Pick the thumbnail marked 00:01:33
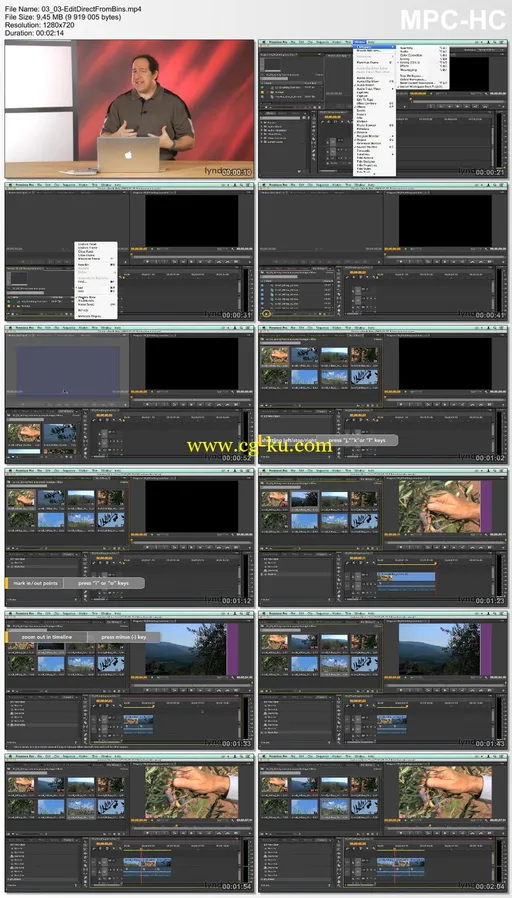 point(129,680)
